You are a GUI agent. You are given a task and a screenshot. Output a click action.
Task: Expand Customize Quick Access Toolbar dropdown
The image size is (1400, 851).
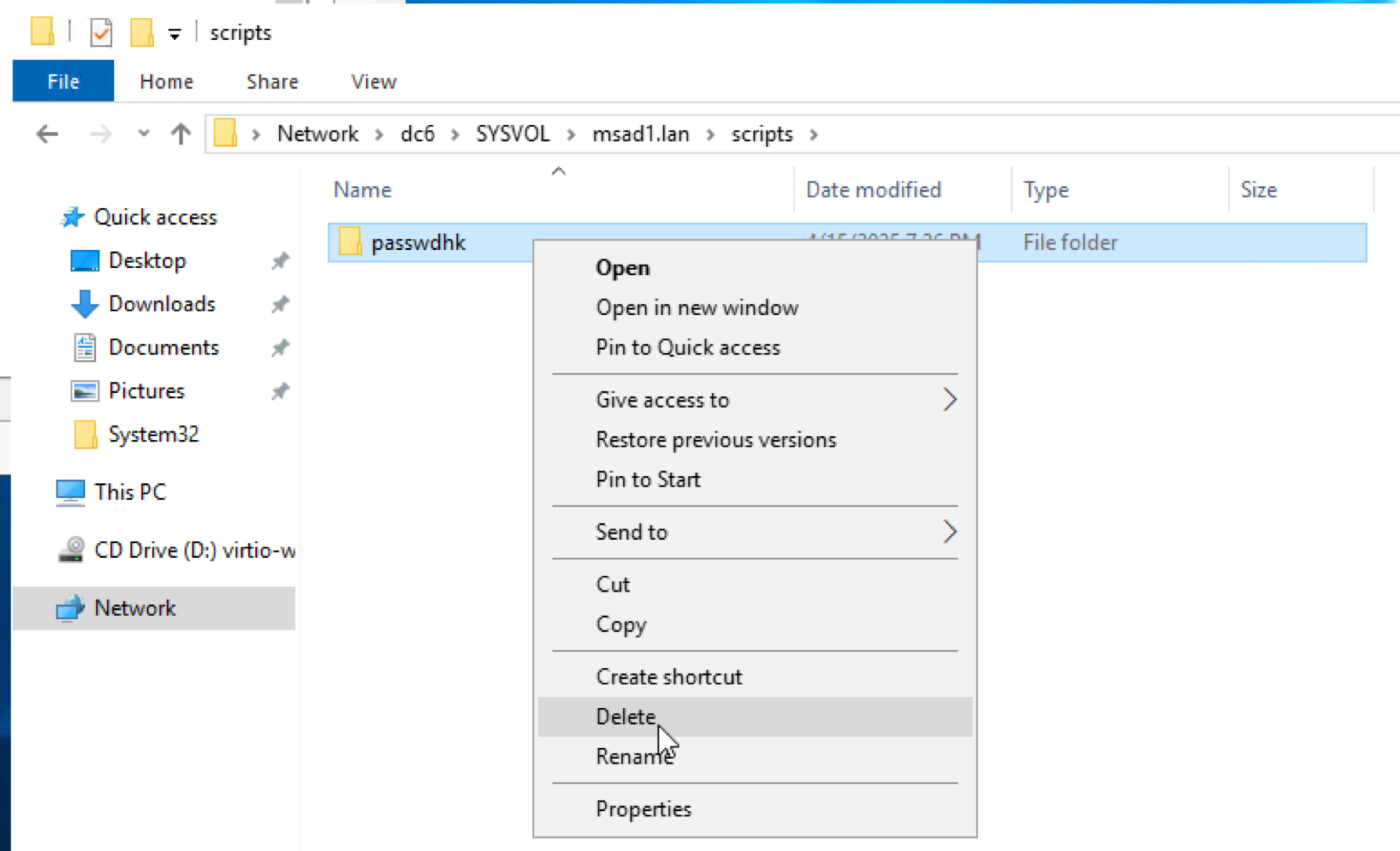click(x=174, y=34)
